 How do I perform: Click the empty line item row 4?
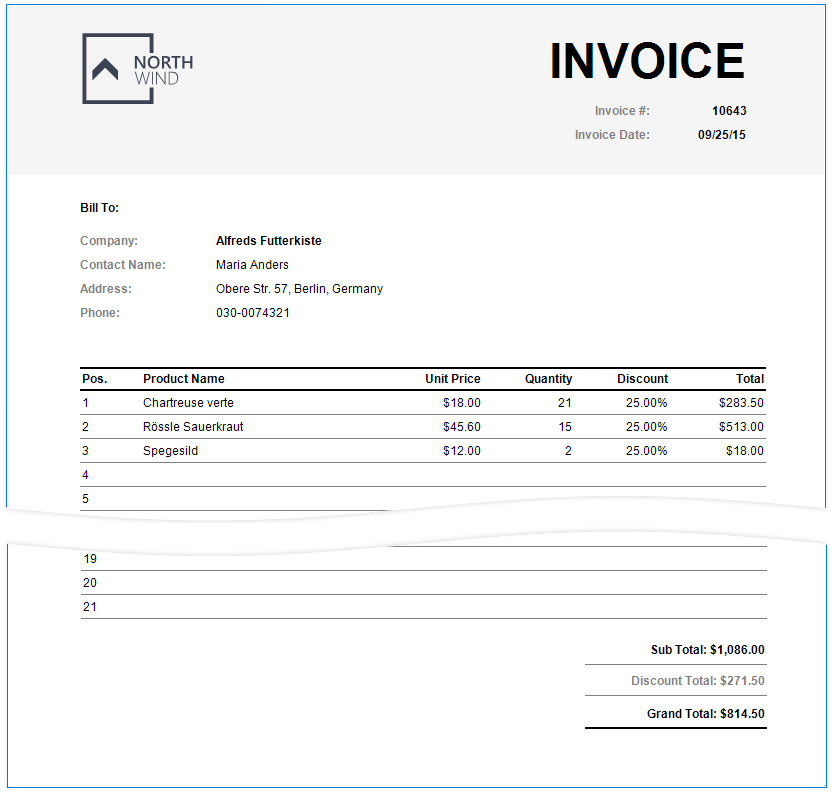pyautogui.click(x=400, y=474)
